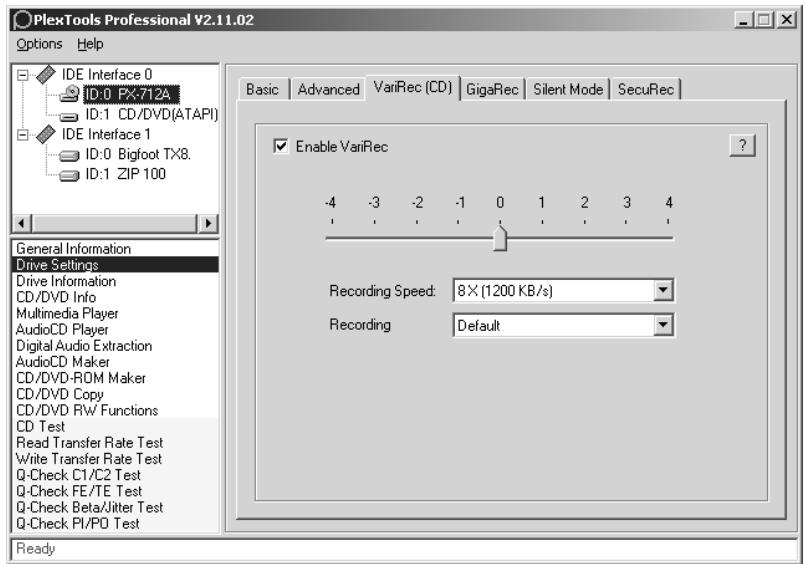Open CD/DVD RW Functions
The height and width of the screenshot is (564, 804).
[x=115, y=410]
